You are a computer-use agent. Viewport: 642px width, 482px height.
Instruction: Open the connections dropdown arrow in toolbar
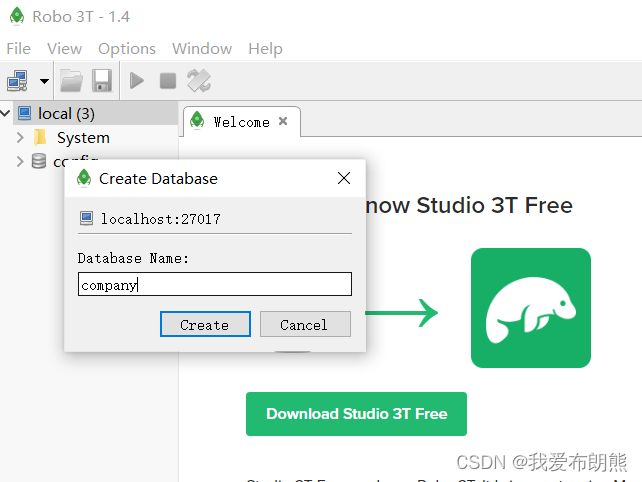coord(44,81)
